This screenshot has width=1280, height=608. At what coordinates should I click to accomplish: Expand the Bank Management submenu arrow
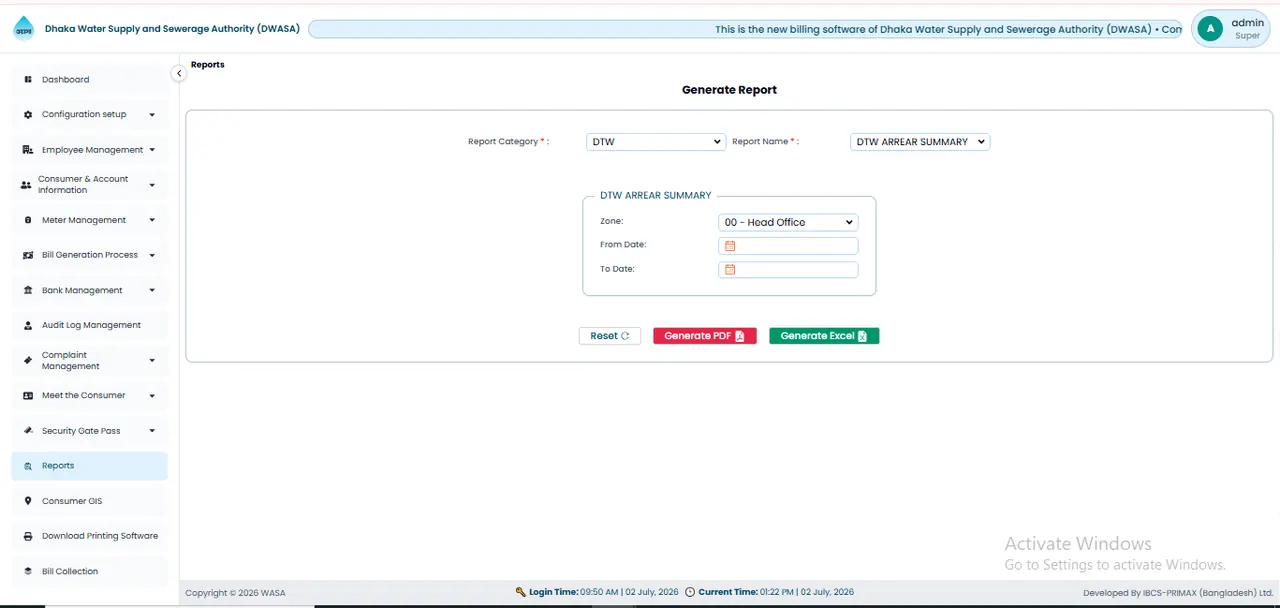click(152, 290)
